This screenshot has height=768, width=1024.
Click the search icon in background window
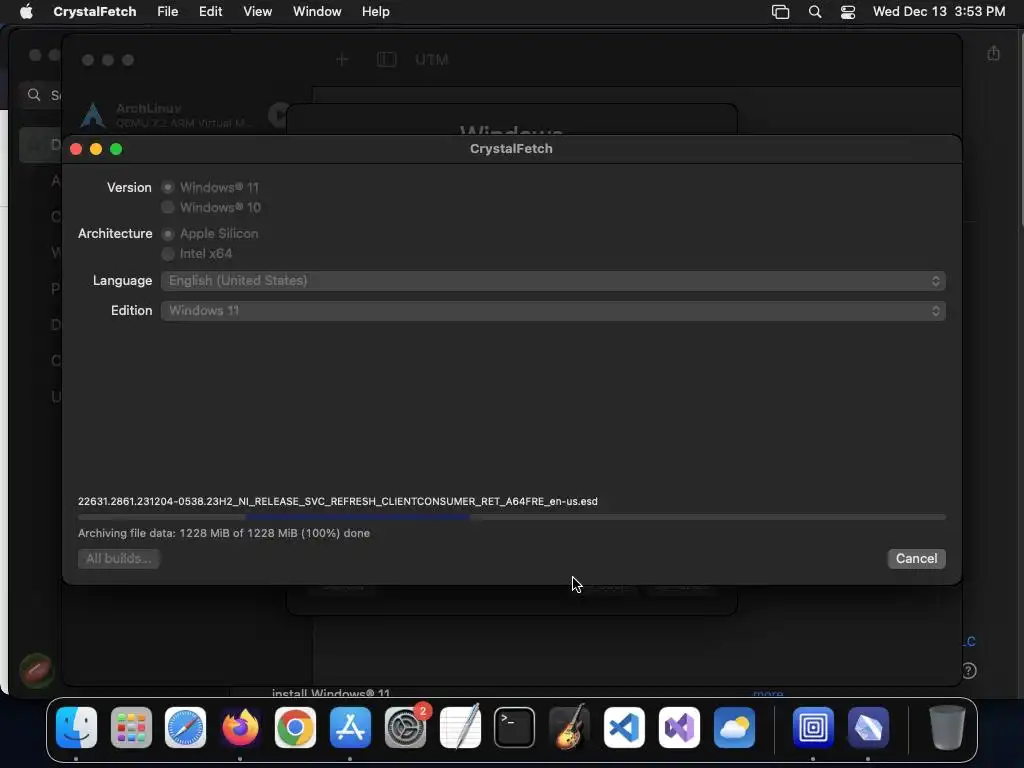point(34,95)
